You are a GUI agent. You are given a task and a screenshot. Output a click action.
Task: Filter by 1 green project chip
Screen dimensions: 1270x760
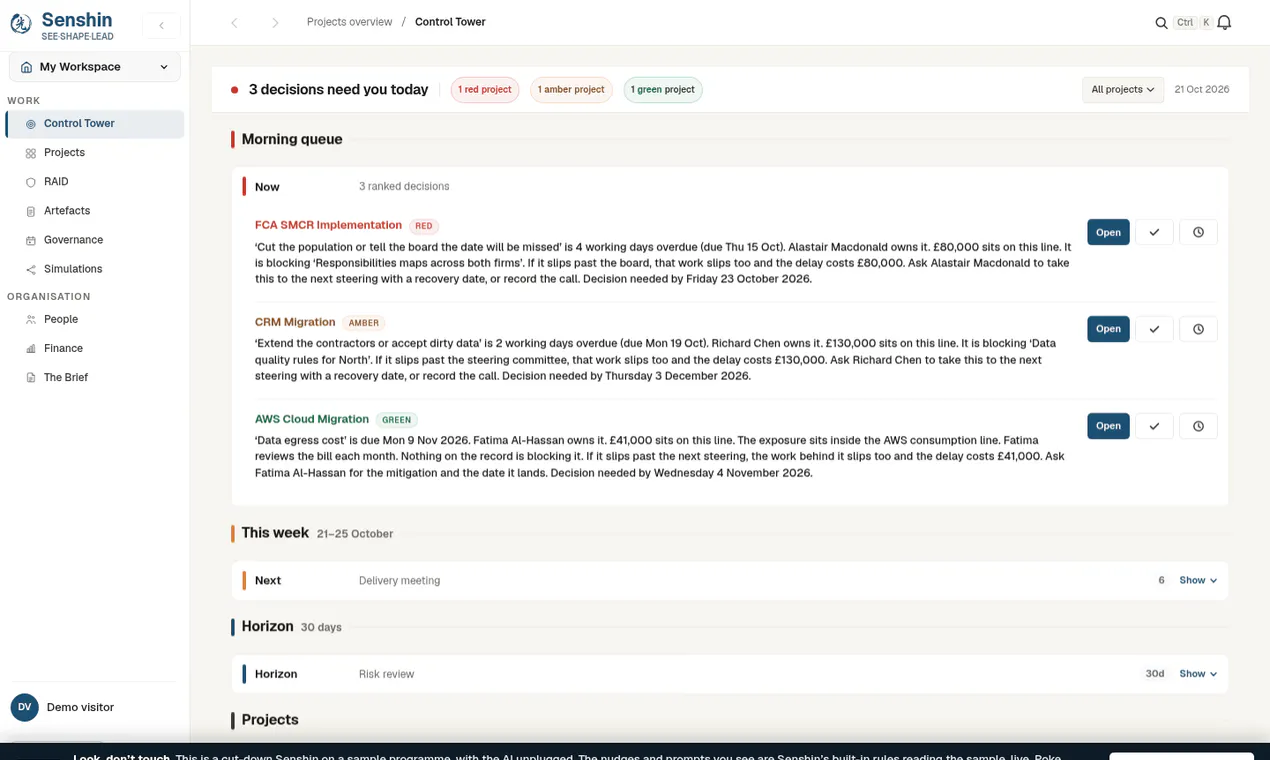point(663,90)
